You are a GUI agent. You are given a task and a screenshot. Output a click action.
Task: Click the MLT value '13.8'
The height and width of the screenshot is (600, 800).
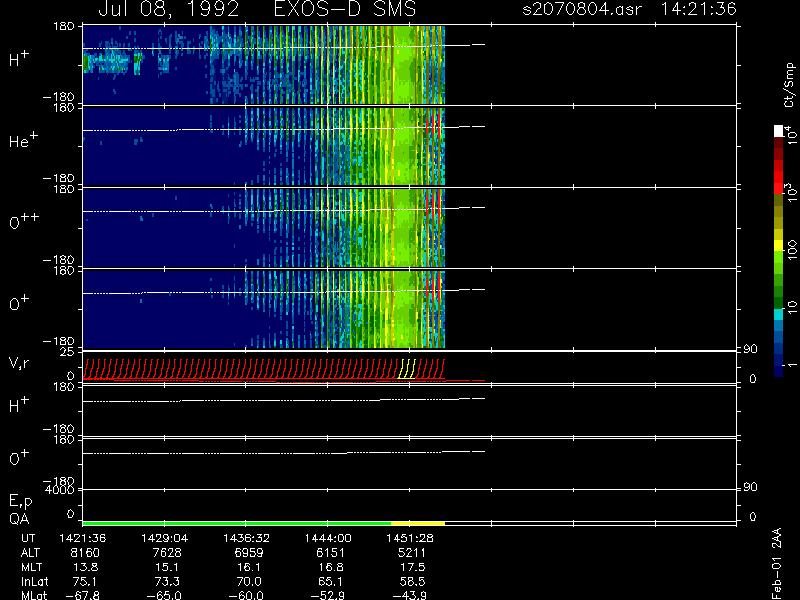click(x=85, y=567)
